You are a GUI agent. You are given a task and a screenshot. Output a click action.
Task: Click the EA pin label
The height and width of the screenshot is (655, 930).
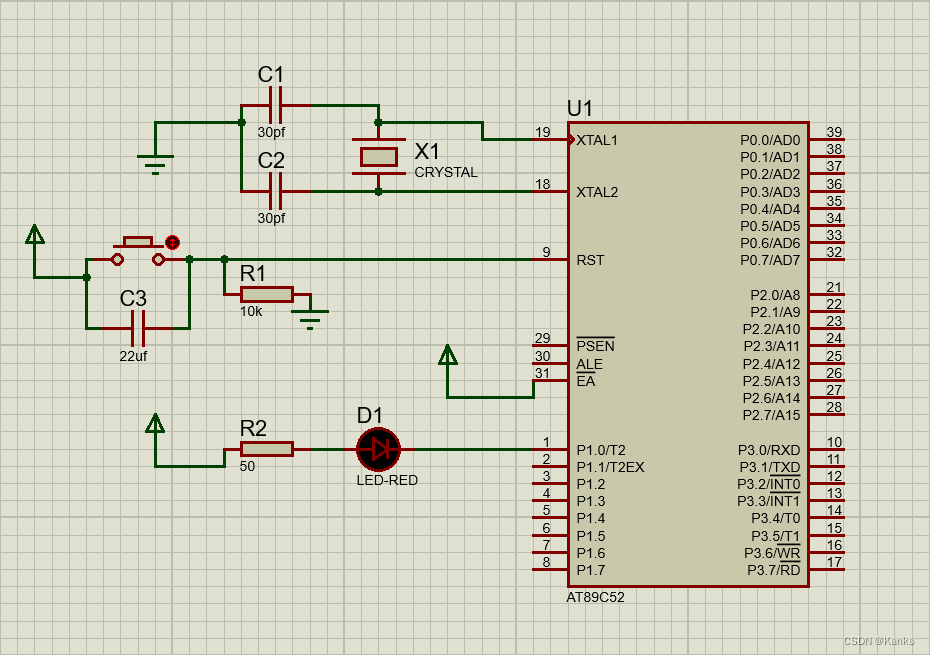coord(585,381)
